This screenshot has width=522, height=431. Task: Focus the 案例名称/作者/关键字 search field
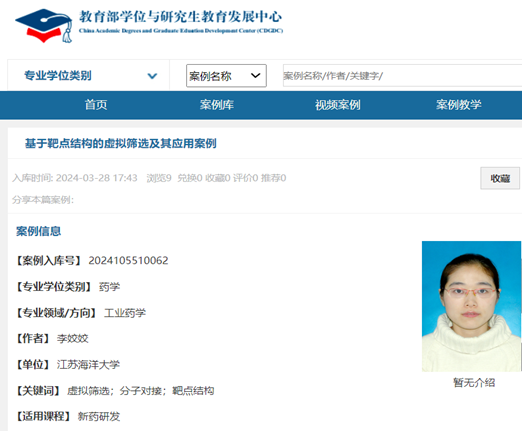coord(402,76)
